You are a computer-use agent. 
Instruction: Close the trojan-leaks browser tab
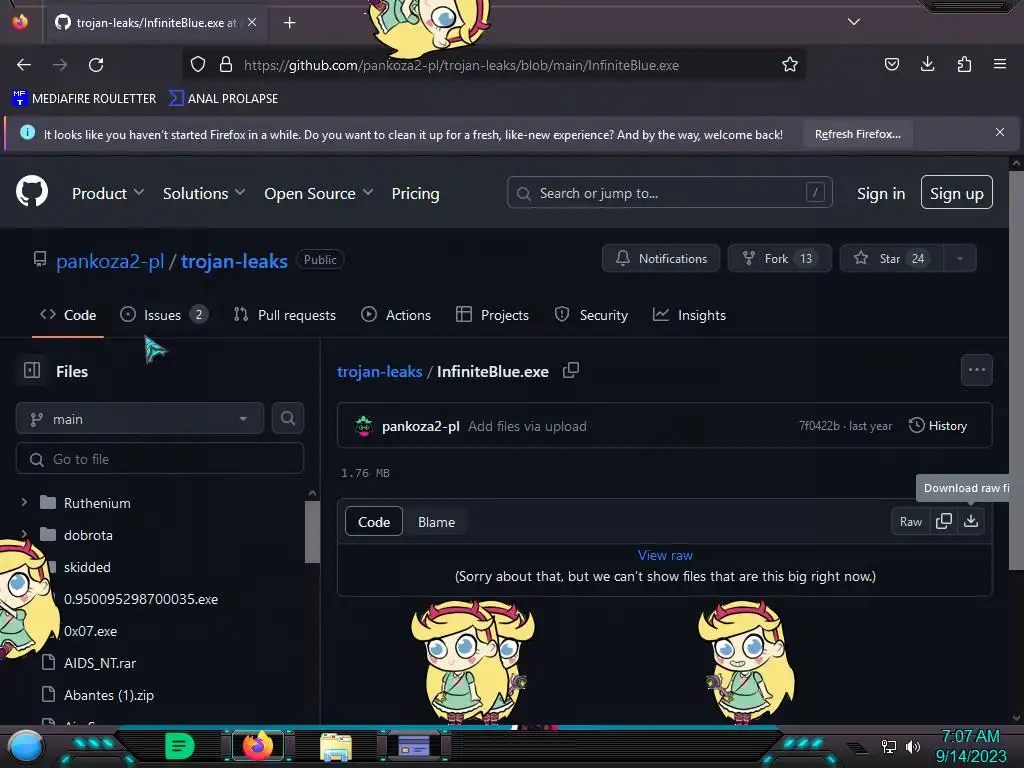(x=252, y=22)
